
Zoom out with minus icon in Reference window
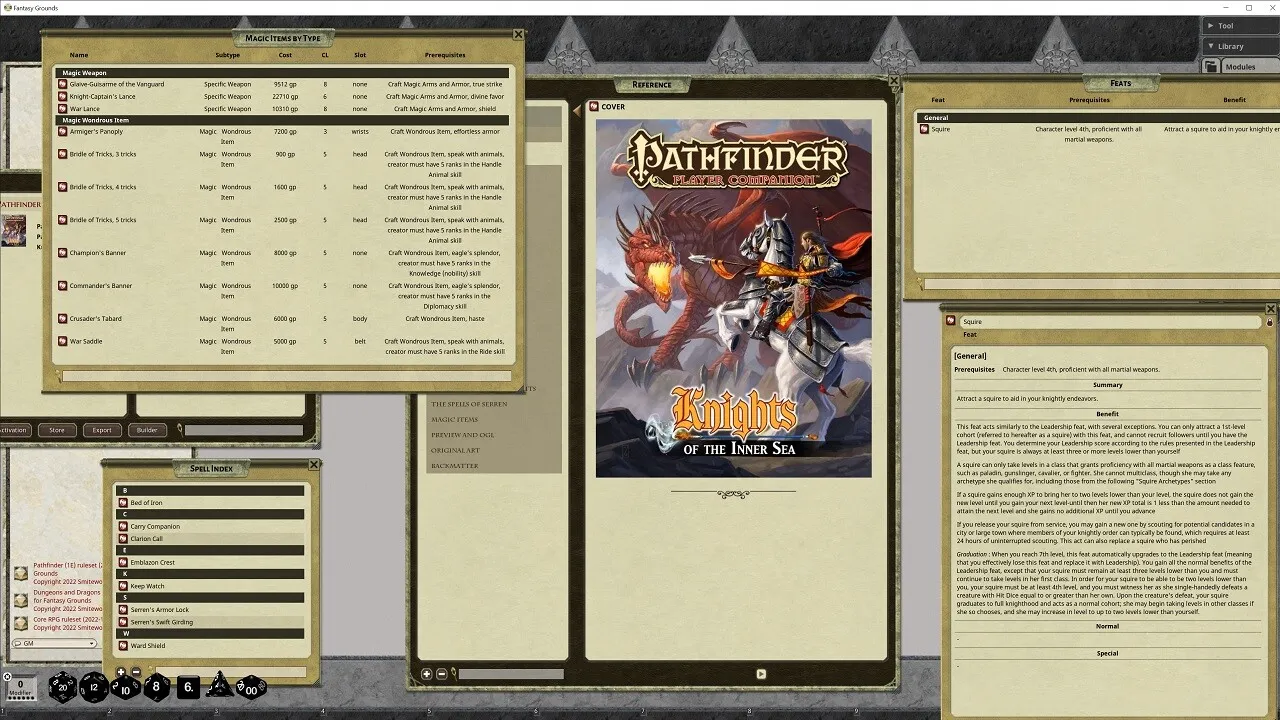point(442,674)
